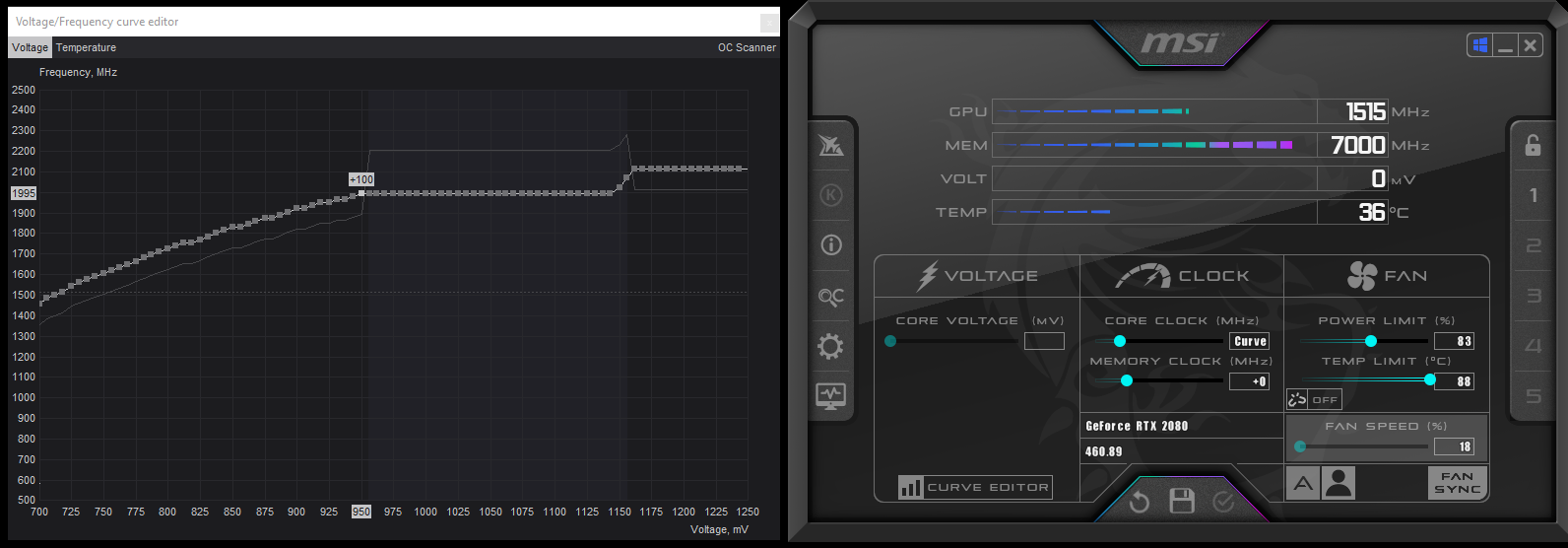This screenshot has width=1568, height=548.
Task: Click the 1995 frequency axis marker
Action: [24, 193]
